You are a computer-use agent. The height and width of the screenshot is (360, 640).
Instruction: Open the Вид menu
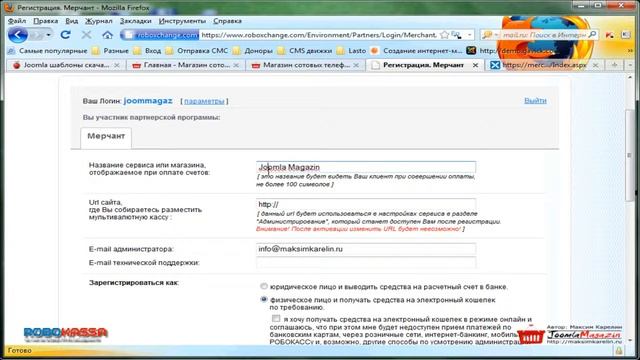coord(71,21)
